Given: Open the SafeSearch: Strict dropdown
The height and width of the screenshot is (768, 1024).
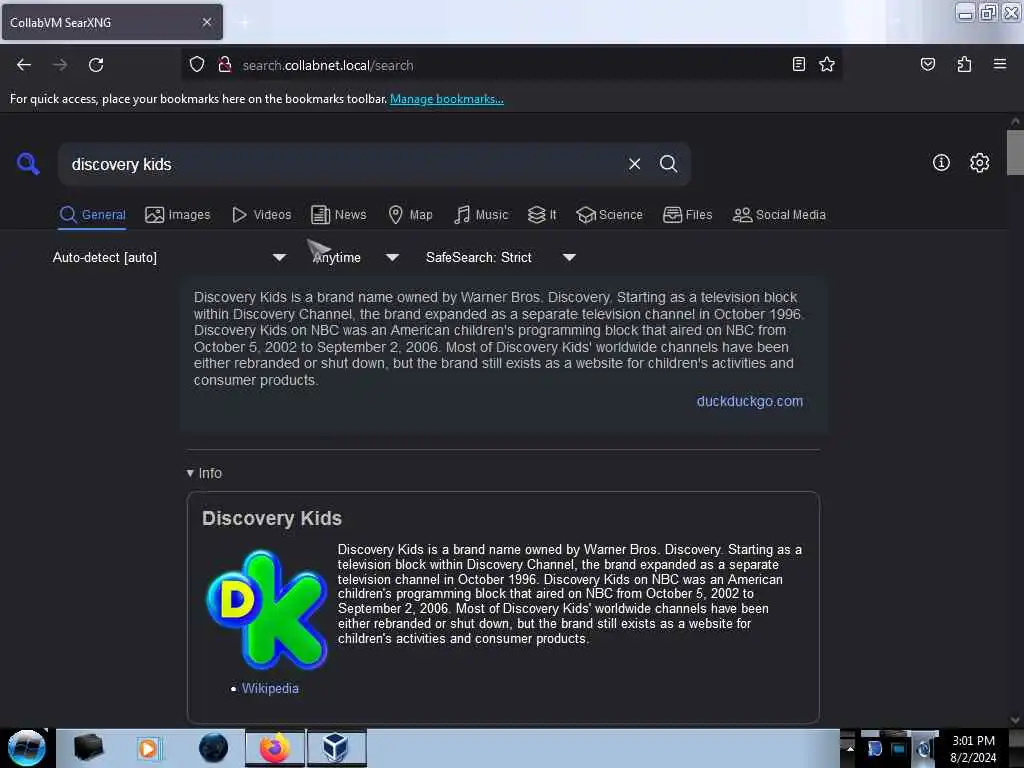Looking at the screenshot, I should coord(501,257).
